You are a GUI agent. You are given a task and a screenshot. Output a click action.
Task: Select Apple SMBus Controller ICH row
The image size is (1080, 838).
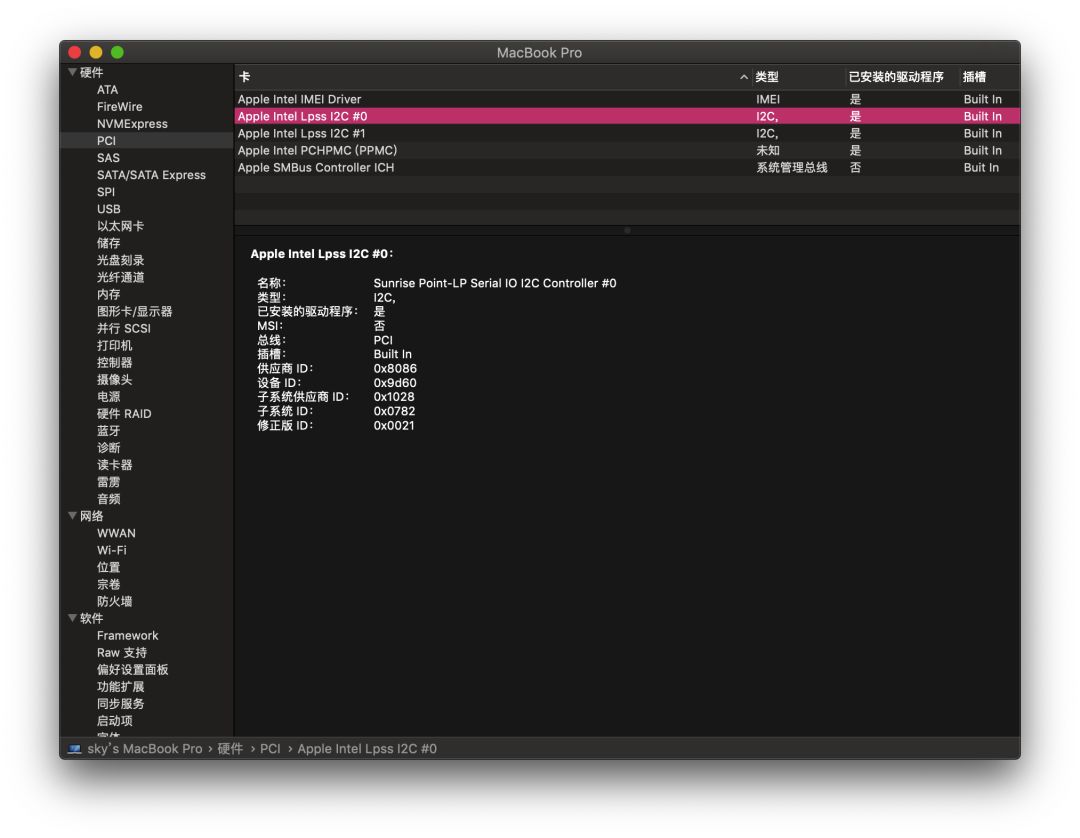[627, 167]
